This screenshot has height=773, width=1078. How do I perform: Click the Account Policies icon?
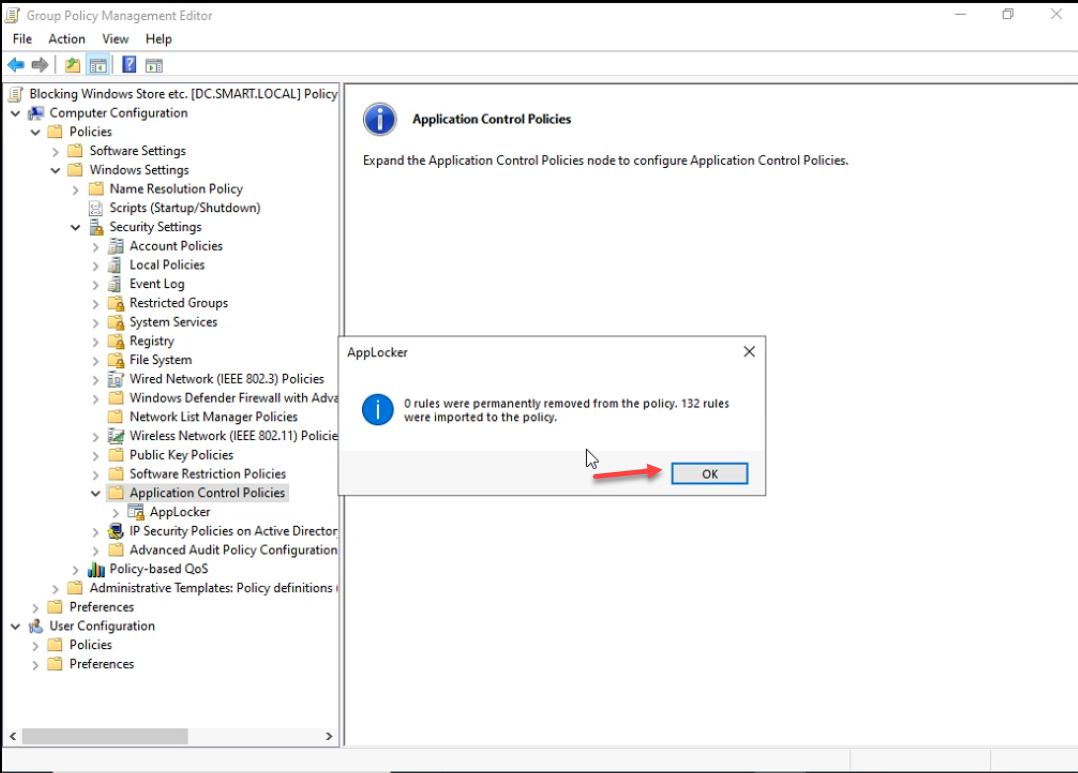(116, 246)
